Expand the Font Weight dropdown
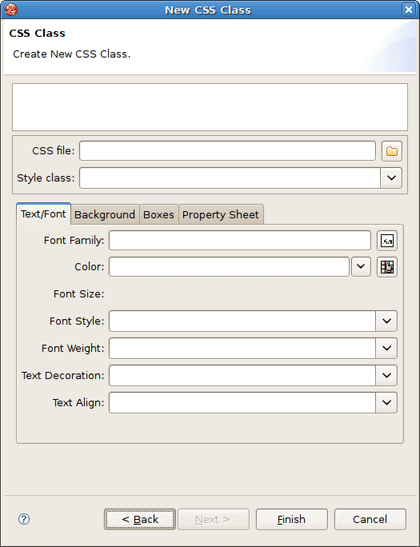Image resolution: width=420 pixels, height=547 pixels. tap(387, 348)
